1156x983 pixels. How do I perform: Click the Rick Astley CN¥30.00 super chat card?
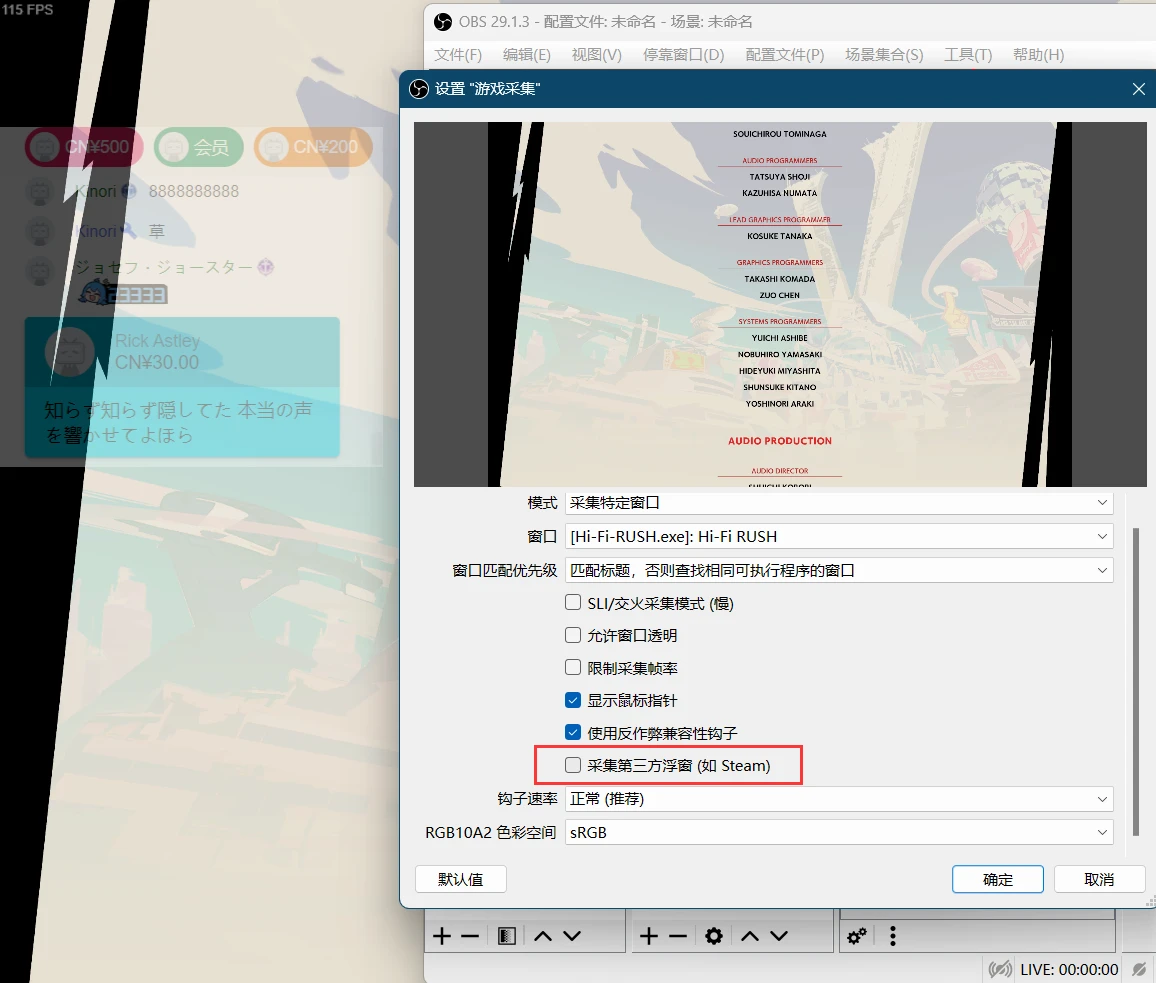tap(182, 387)
